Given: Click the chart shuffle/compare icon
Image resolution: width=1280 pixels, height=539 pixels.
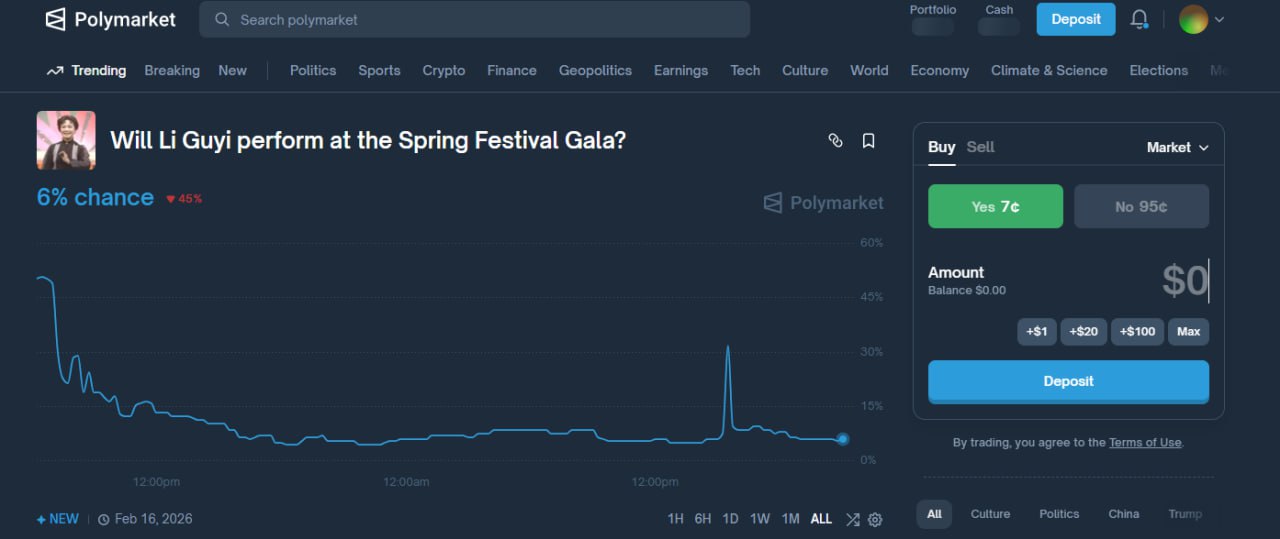Looking at the screenshot, I should 852,519.
